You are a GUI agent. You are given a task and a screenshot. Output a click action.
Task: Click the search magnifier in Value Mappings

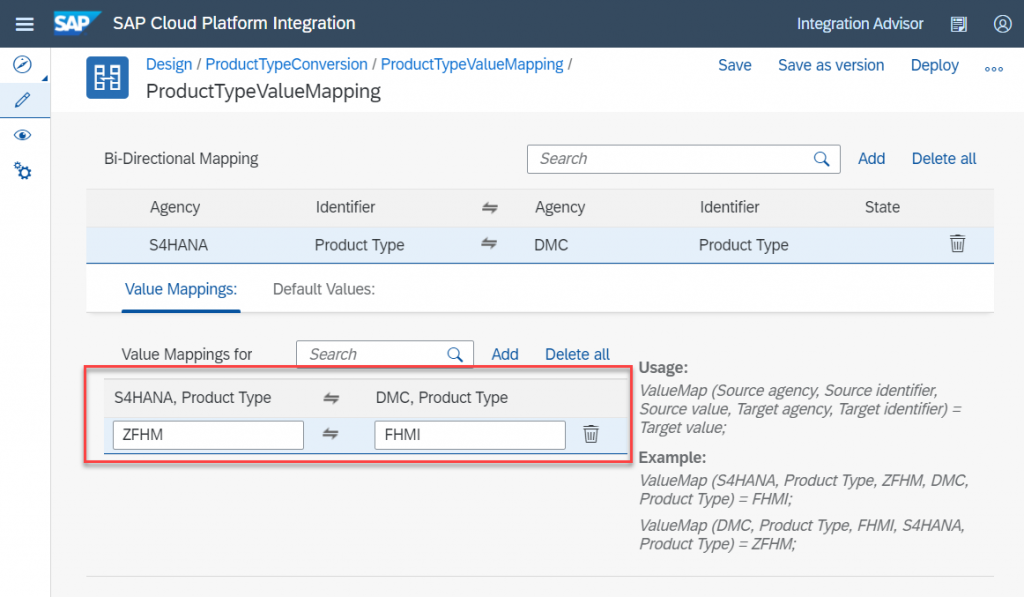coord(455,354)
